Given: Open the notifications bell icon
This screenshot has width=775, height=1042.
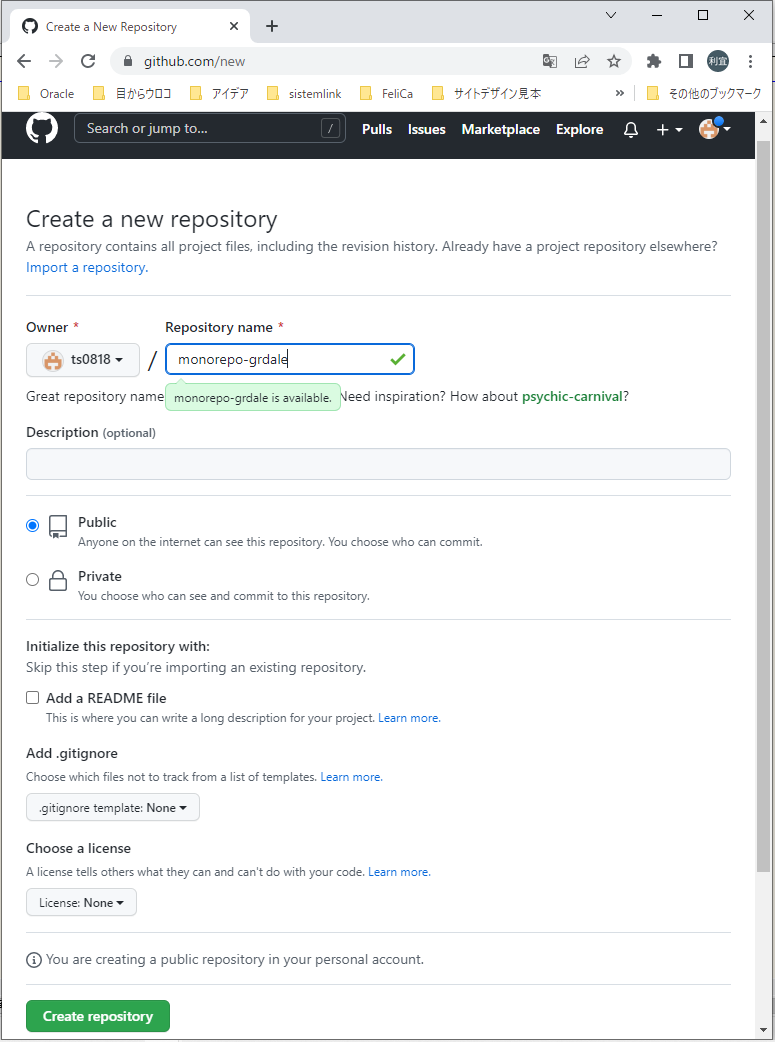Looking at the screenshot, I should 630,129.
